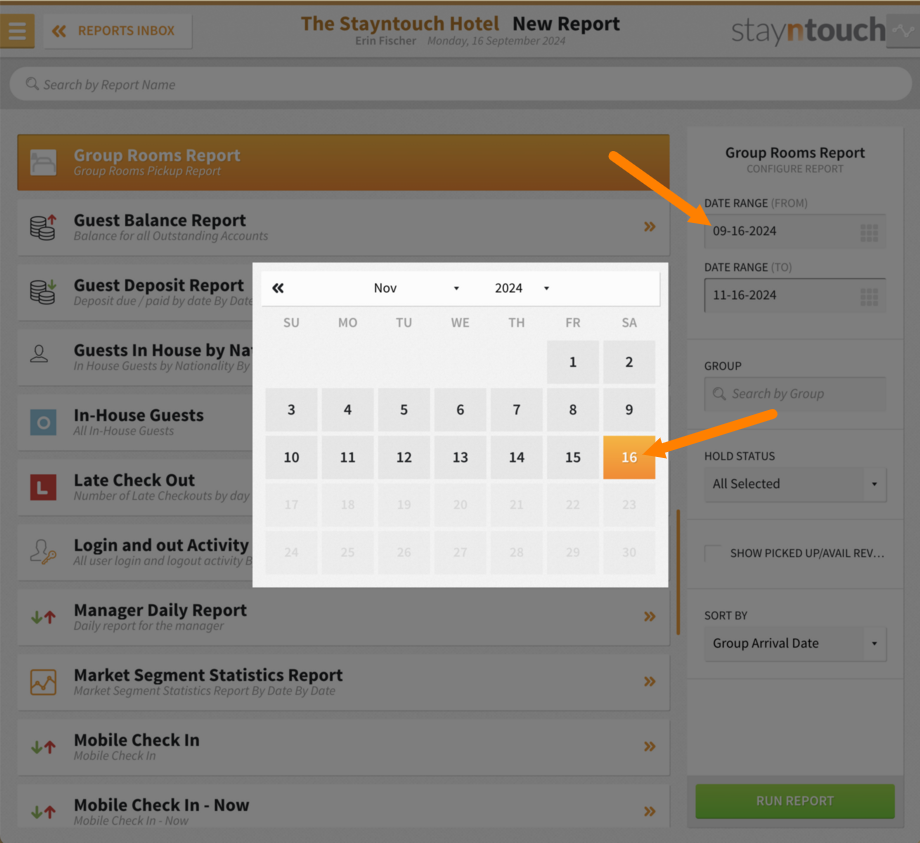Open the Hold Status dropdown
920x843 pixels.
(x=794, y=484)
